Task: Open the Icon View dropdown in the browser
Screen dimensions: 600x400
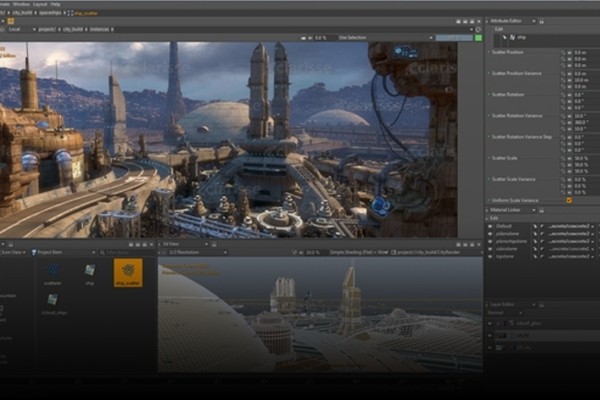Action: [13, 252]
